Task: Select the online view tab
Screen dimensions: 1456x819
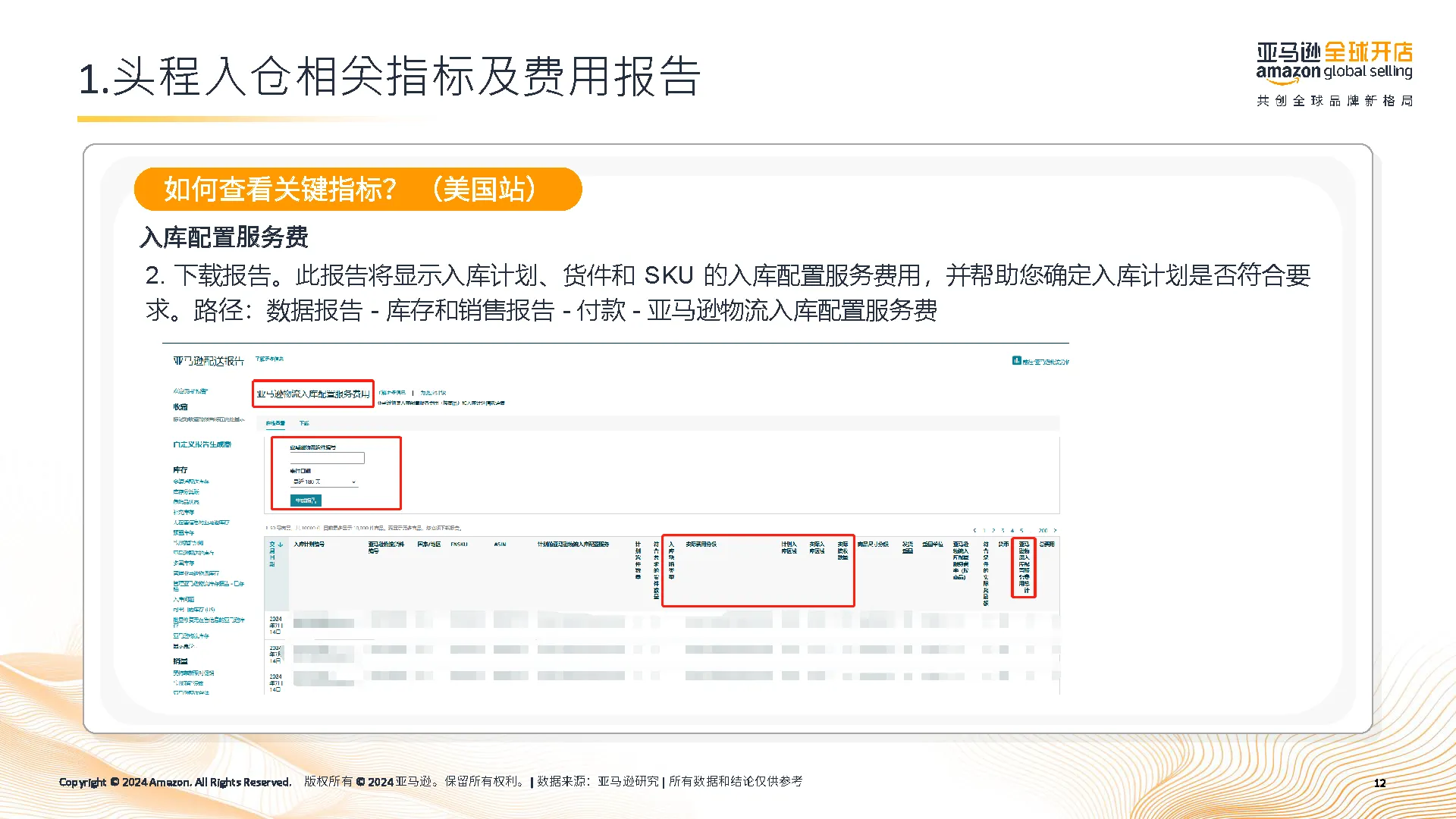Action: 275,423
